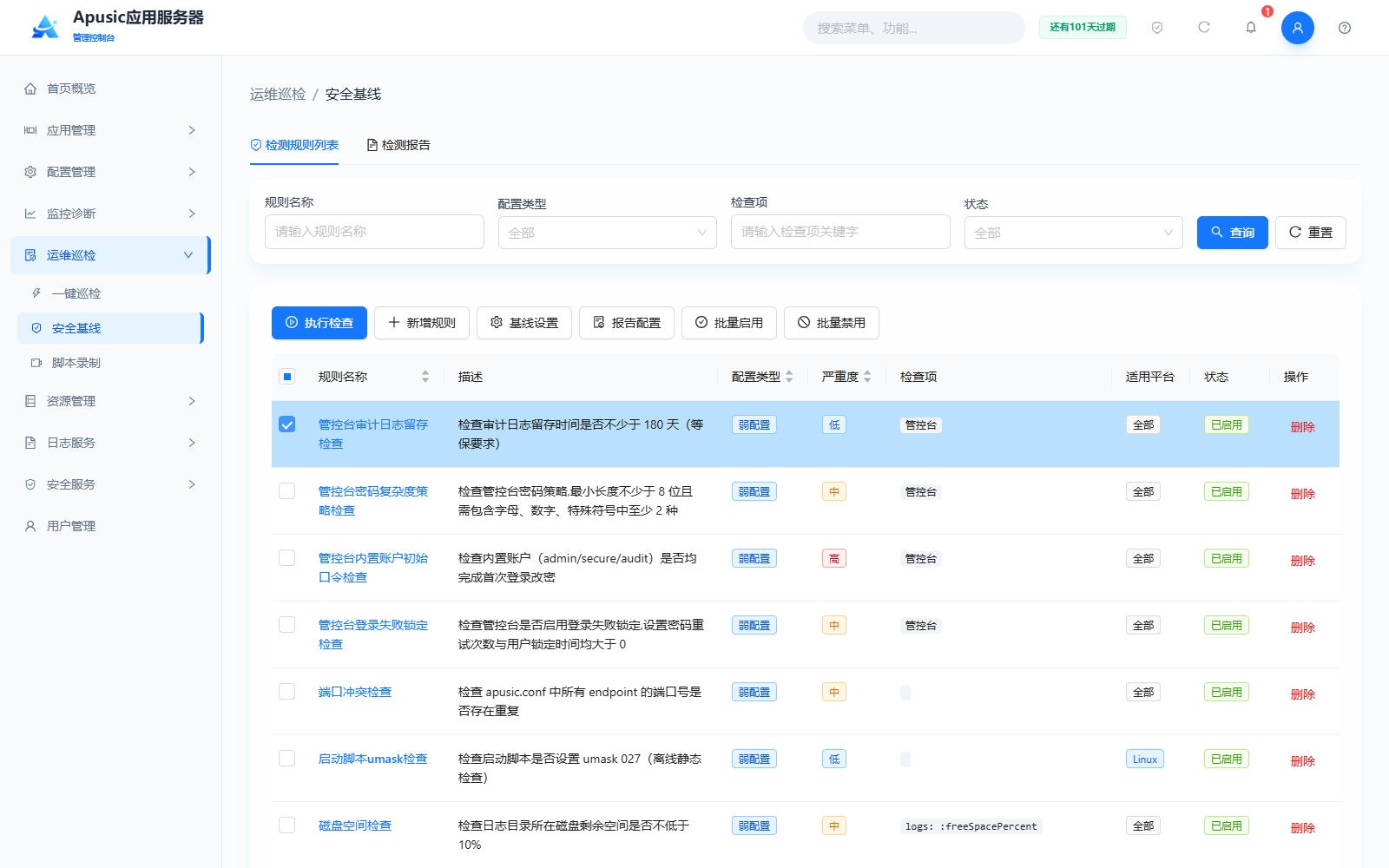Image resolution: width=1389 pixels, height=868 pixels.
Task: Click 批量启用 button
Action: coord(729,323)
